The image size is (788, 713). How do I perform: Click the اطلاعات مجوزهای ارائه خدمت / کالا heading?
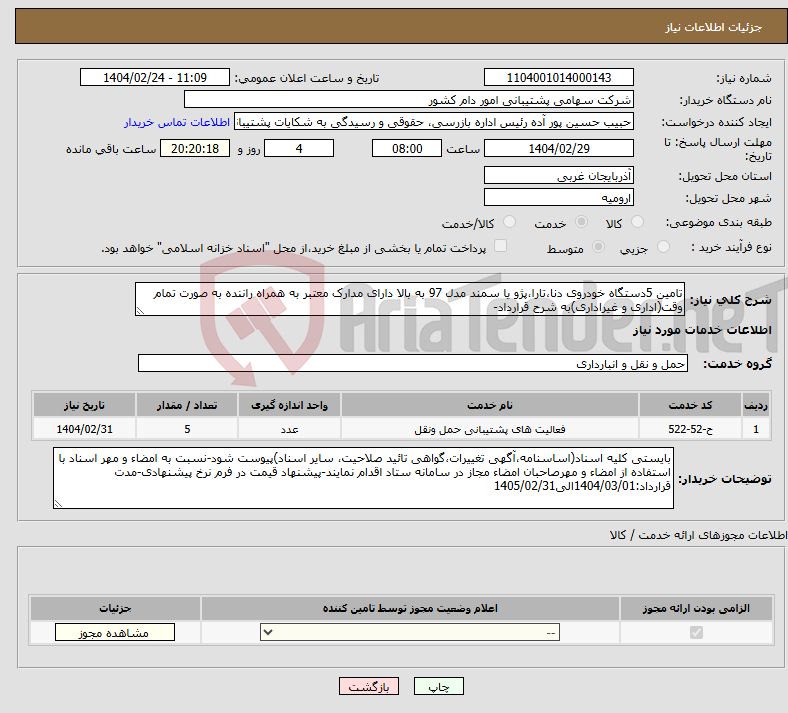coord(699,536)
